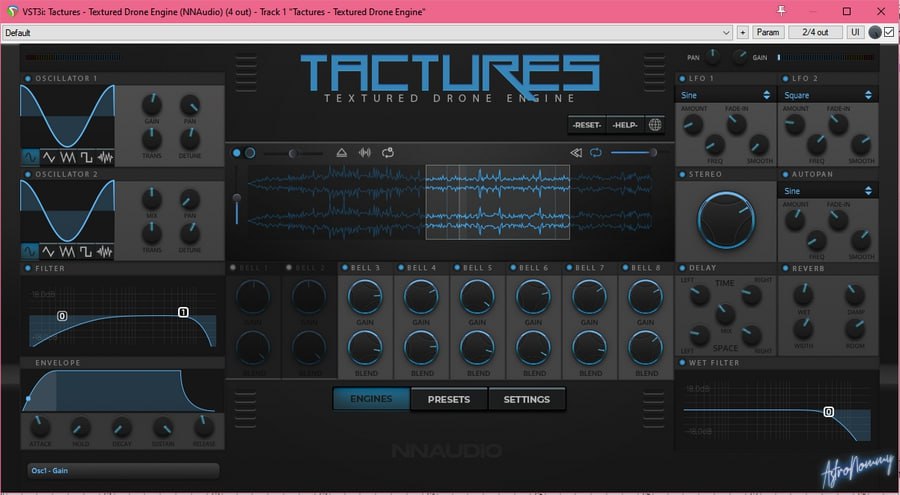
Task: Select sawtooth waveform for Oscillator 1
Action: click(68, 157)
